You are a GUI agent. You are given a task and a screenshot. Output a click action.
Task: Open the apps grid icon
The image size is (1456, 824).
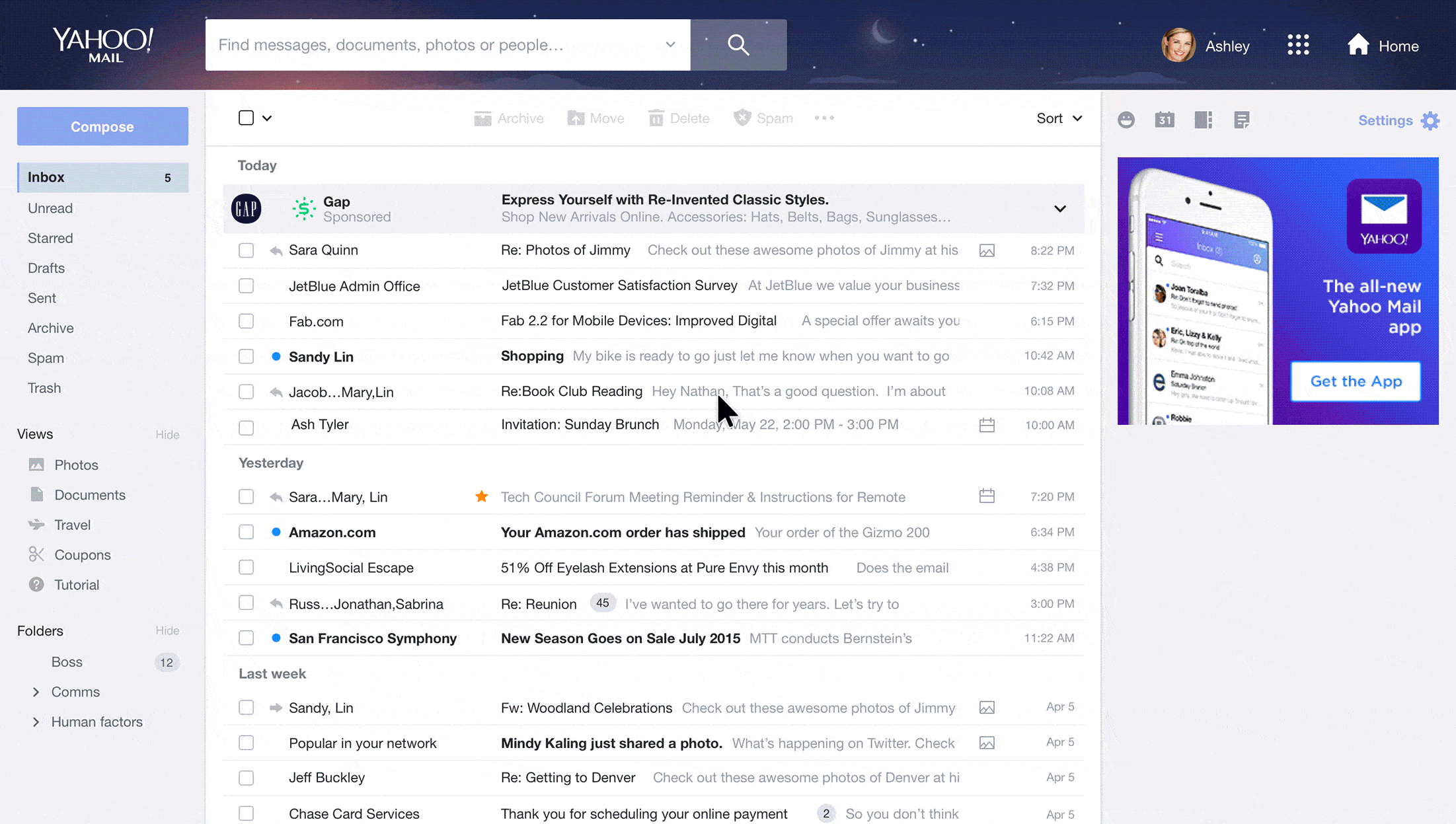coord(1298,45)
